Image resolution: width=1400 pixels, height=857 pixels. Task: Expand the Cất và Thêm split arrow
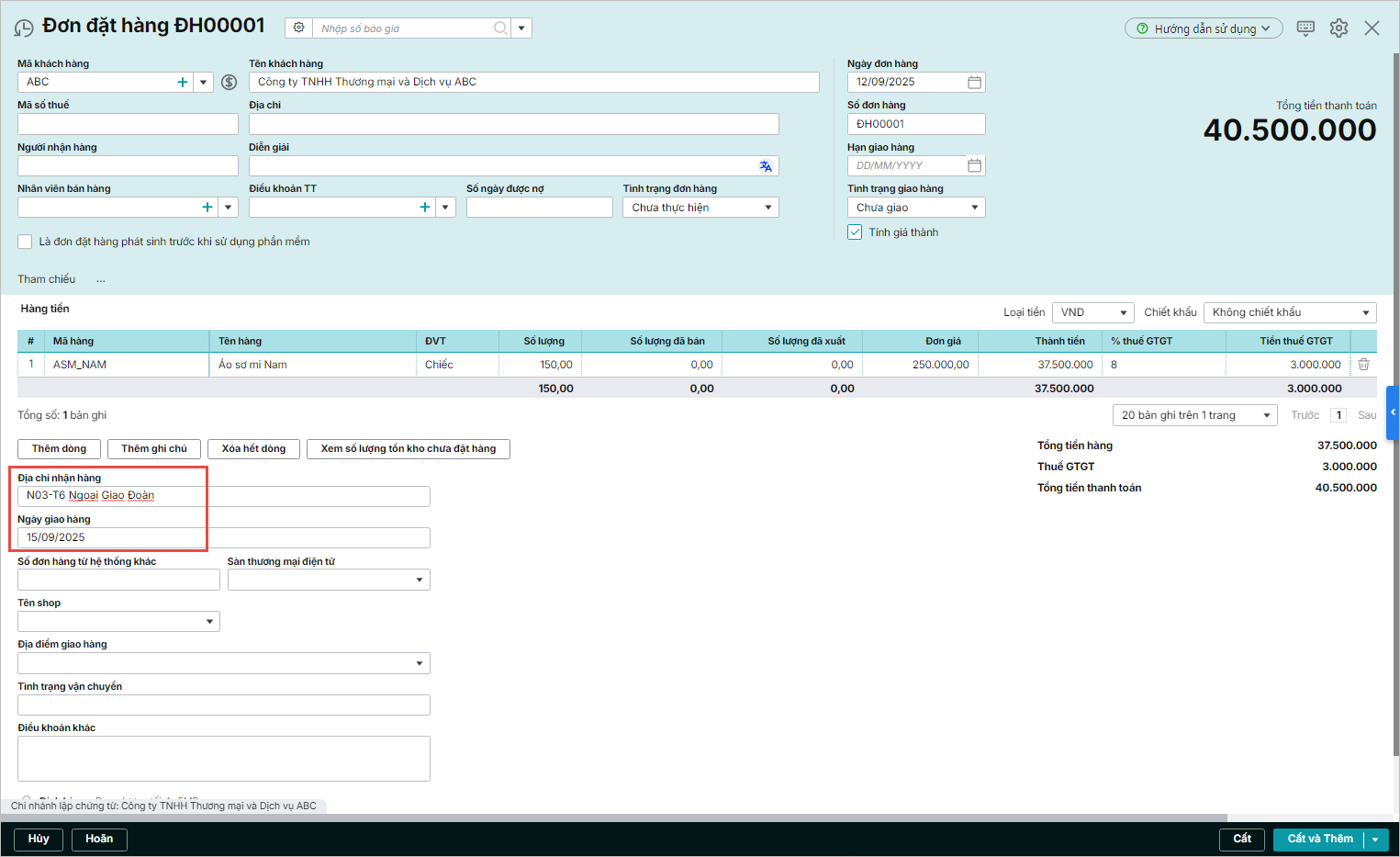[1375, 840]
